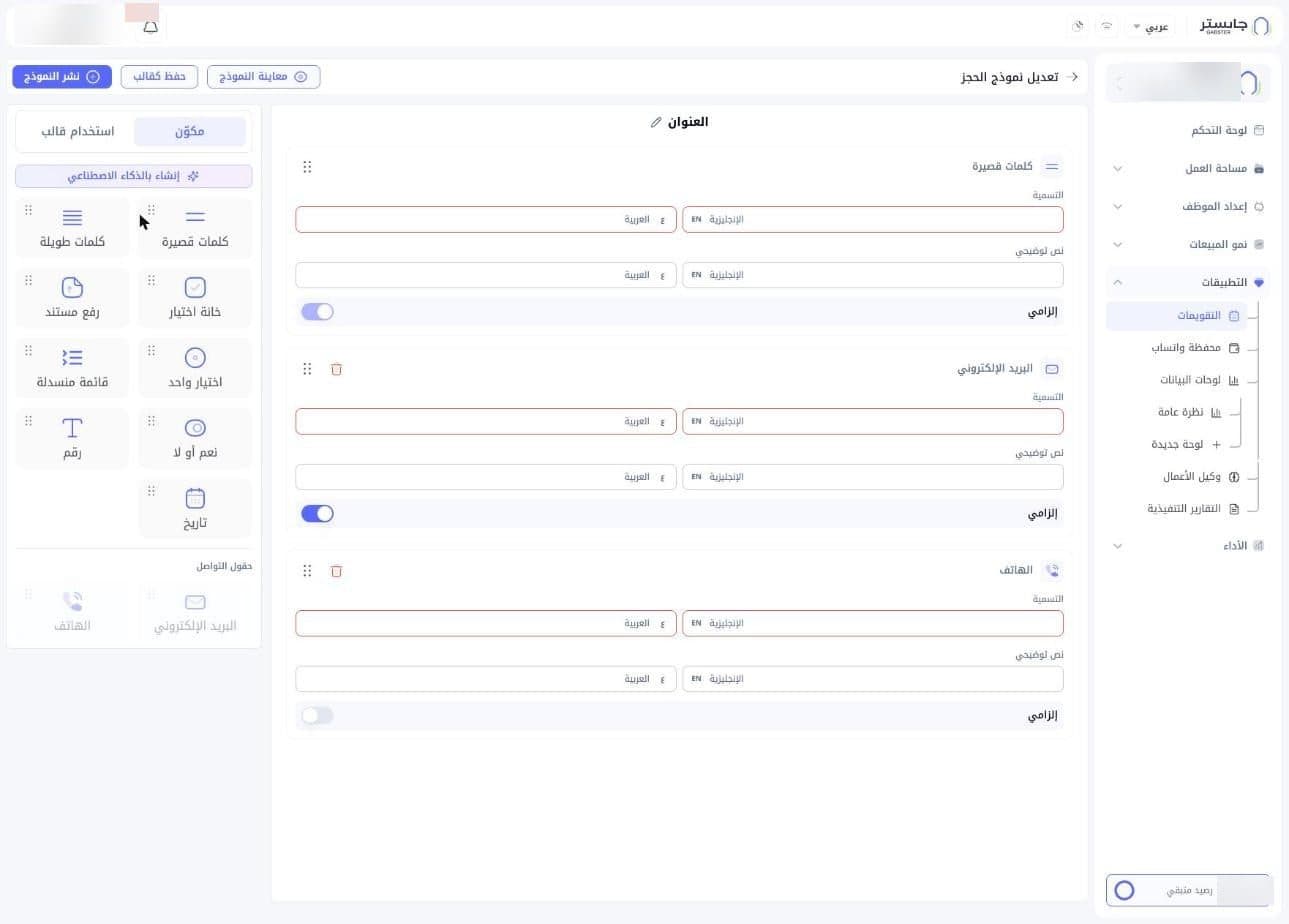Click the حفظ كقالب button

tap(159, 77)
